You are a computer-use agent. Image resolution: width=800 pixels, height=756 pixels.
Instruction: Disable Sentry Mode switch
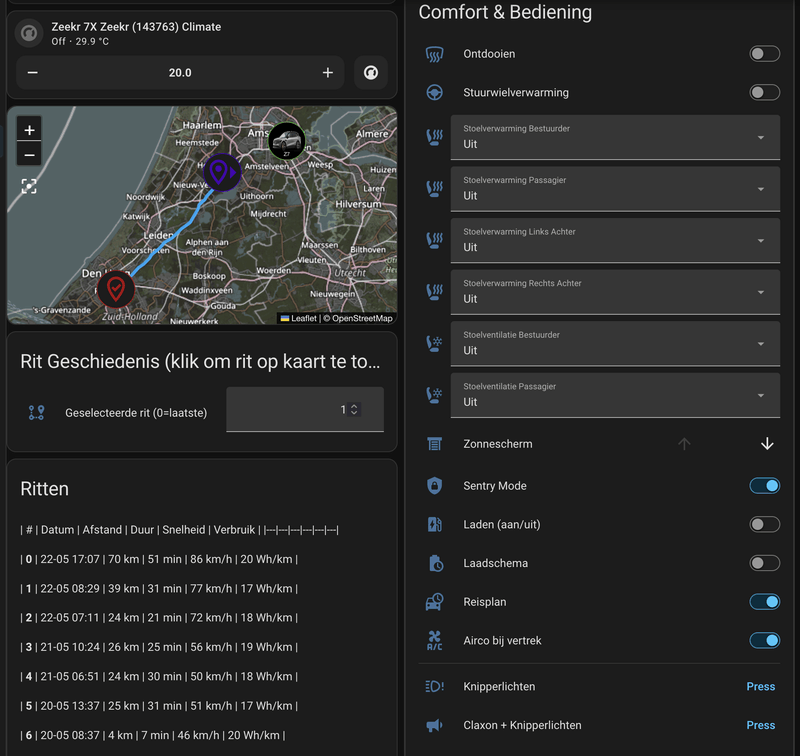pos(764,486)
